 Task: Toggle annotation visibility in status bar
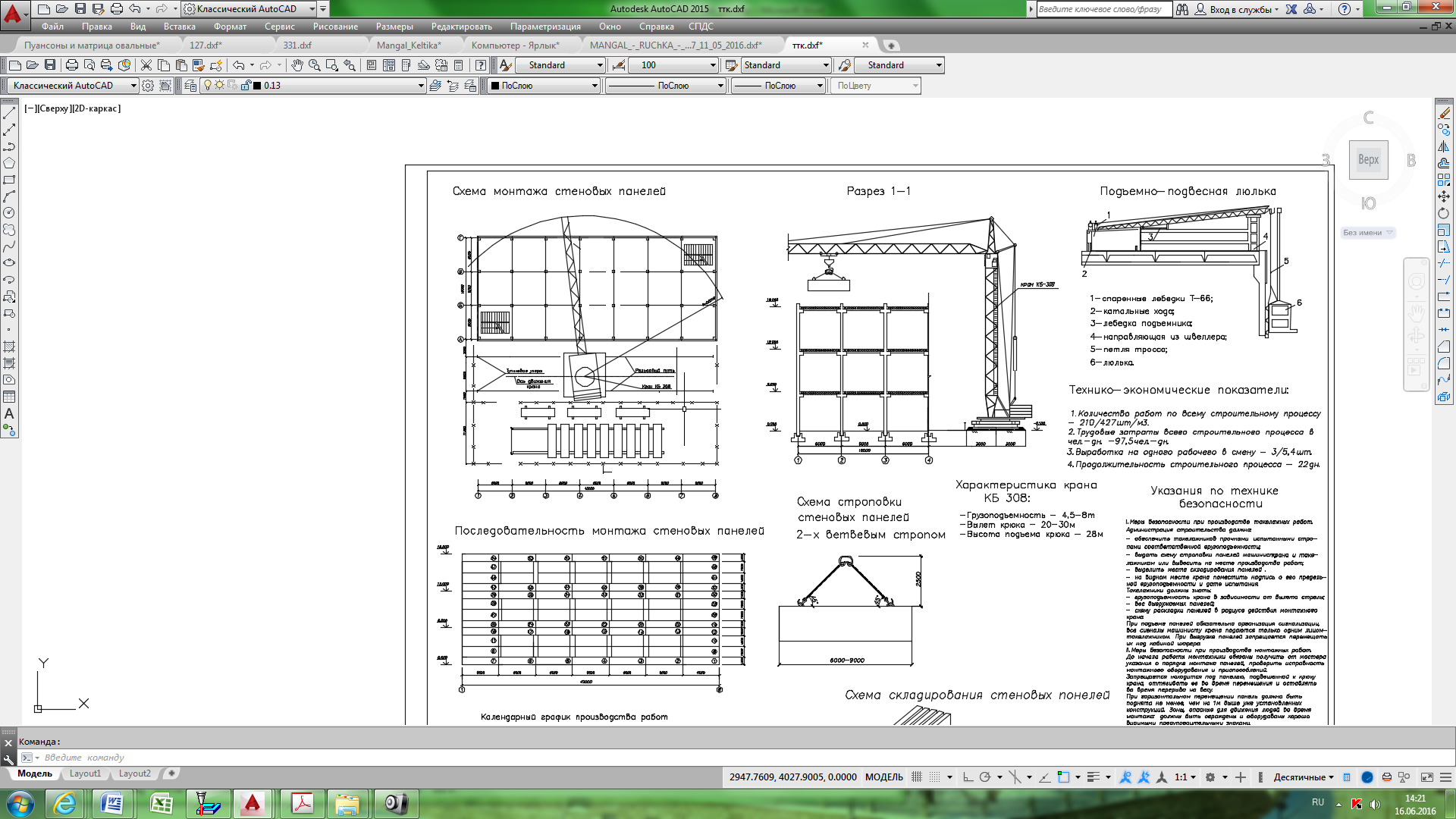point(1125,777)
